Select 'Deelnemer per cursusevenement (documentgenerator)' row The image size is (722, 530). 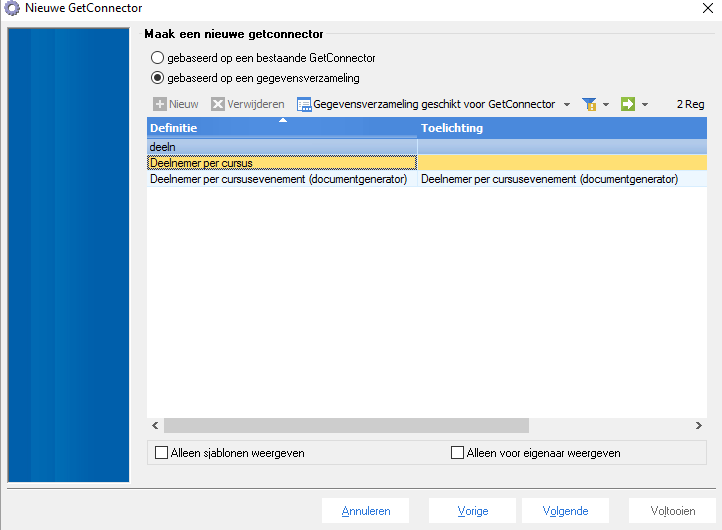[x=278, y=179]
